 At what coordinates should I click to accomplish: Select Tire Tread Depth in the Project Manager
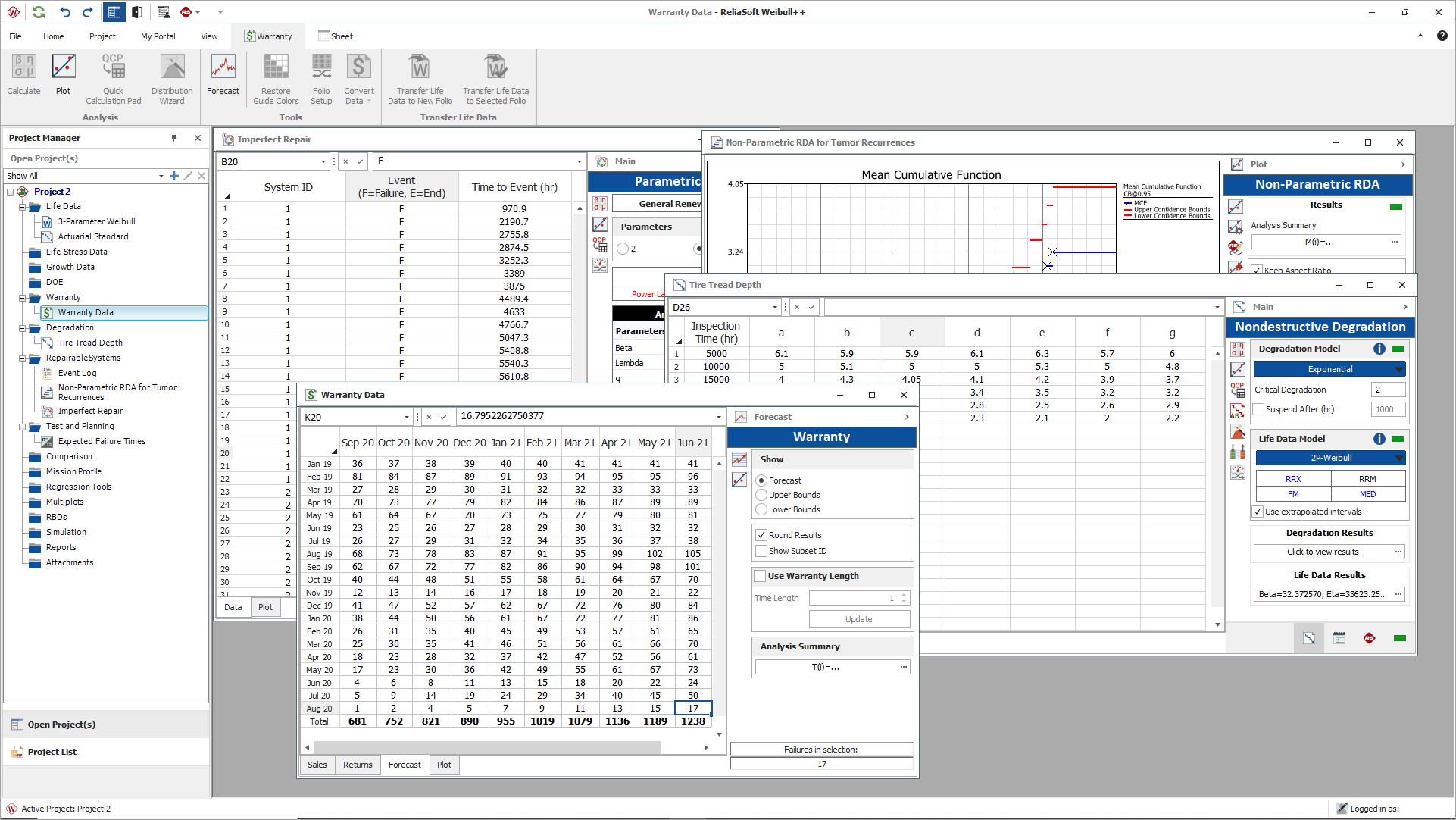[90, 343]
